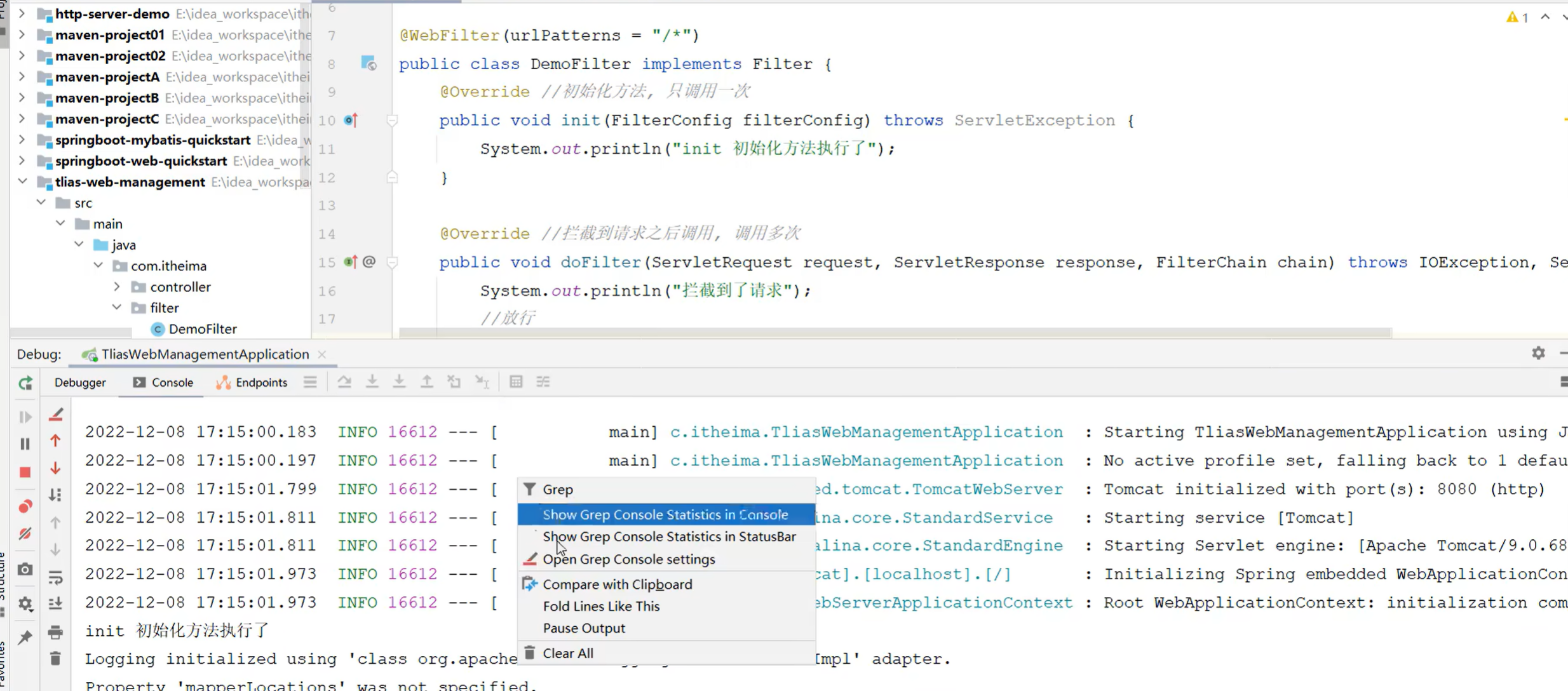
Task: Toggle scroll to end of console
Action: tap(55, 603)
